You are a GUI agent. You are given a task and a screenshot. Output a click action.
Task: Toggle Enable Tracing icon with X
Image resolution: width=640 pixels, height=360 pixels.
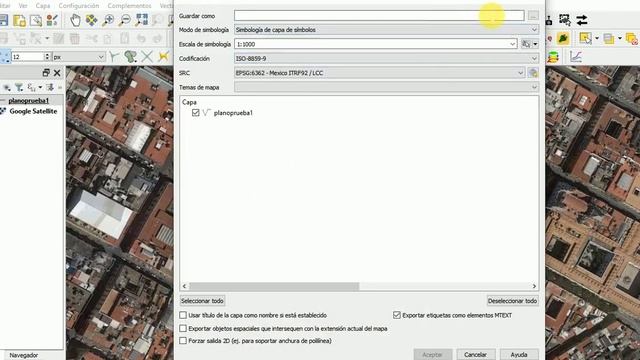point(147,56)
